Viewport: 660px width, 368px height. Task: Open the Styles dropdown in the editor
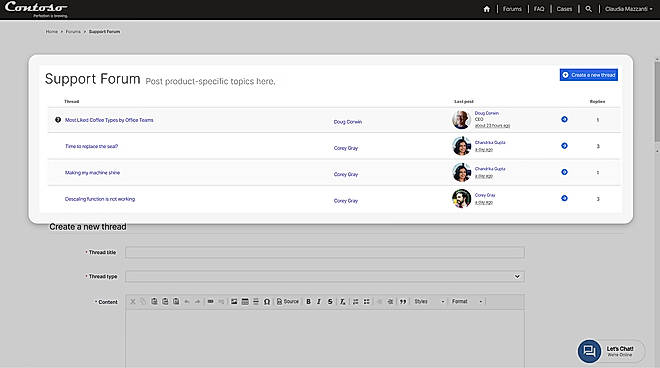pyautogui.click(x=429, y=301)
